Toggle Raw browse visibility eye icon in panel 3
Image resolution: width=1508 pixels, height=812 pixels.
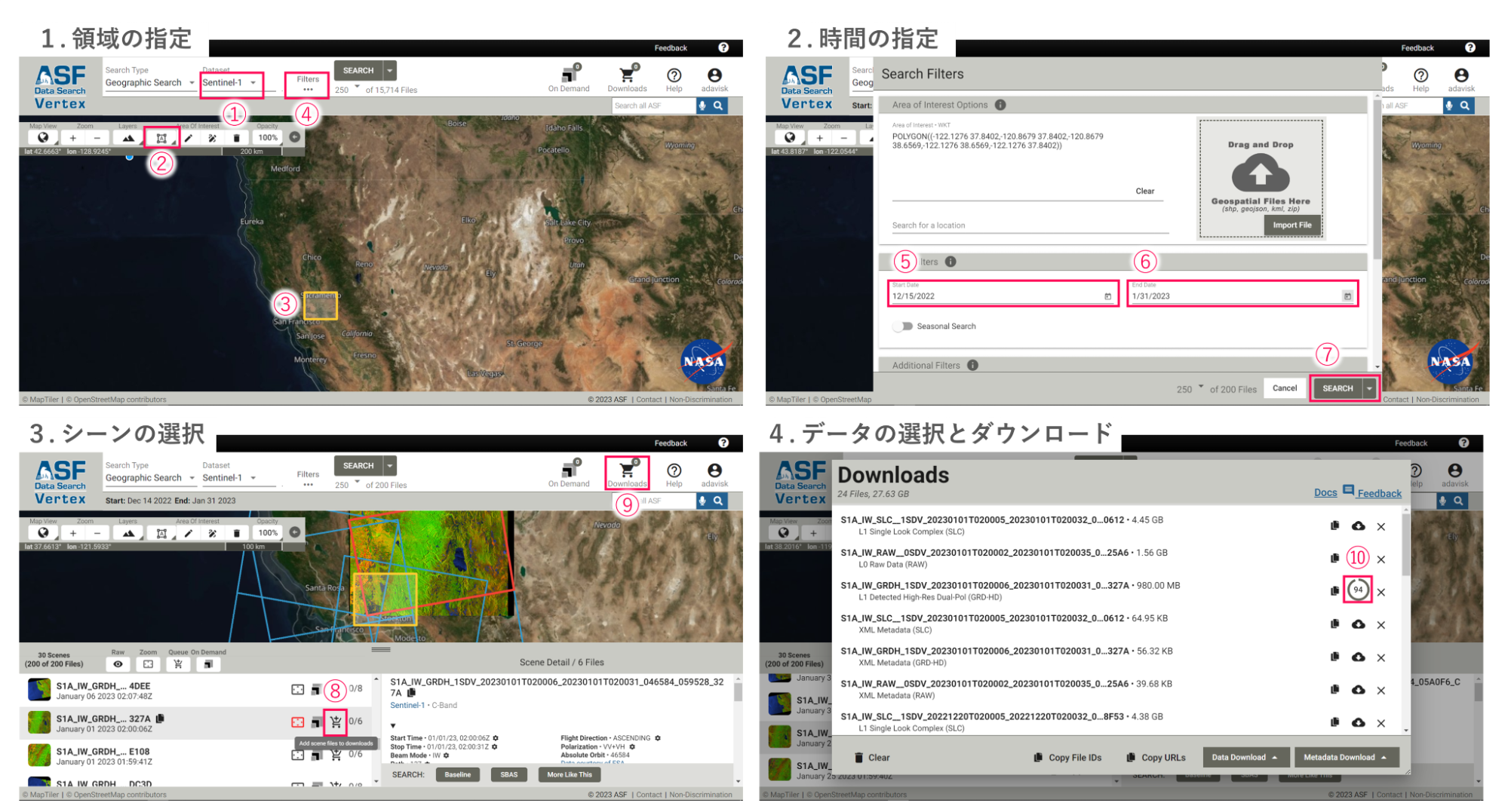tap(118, 664)
